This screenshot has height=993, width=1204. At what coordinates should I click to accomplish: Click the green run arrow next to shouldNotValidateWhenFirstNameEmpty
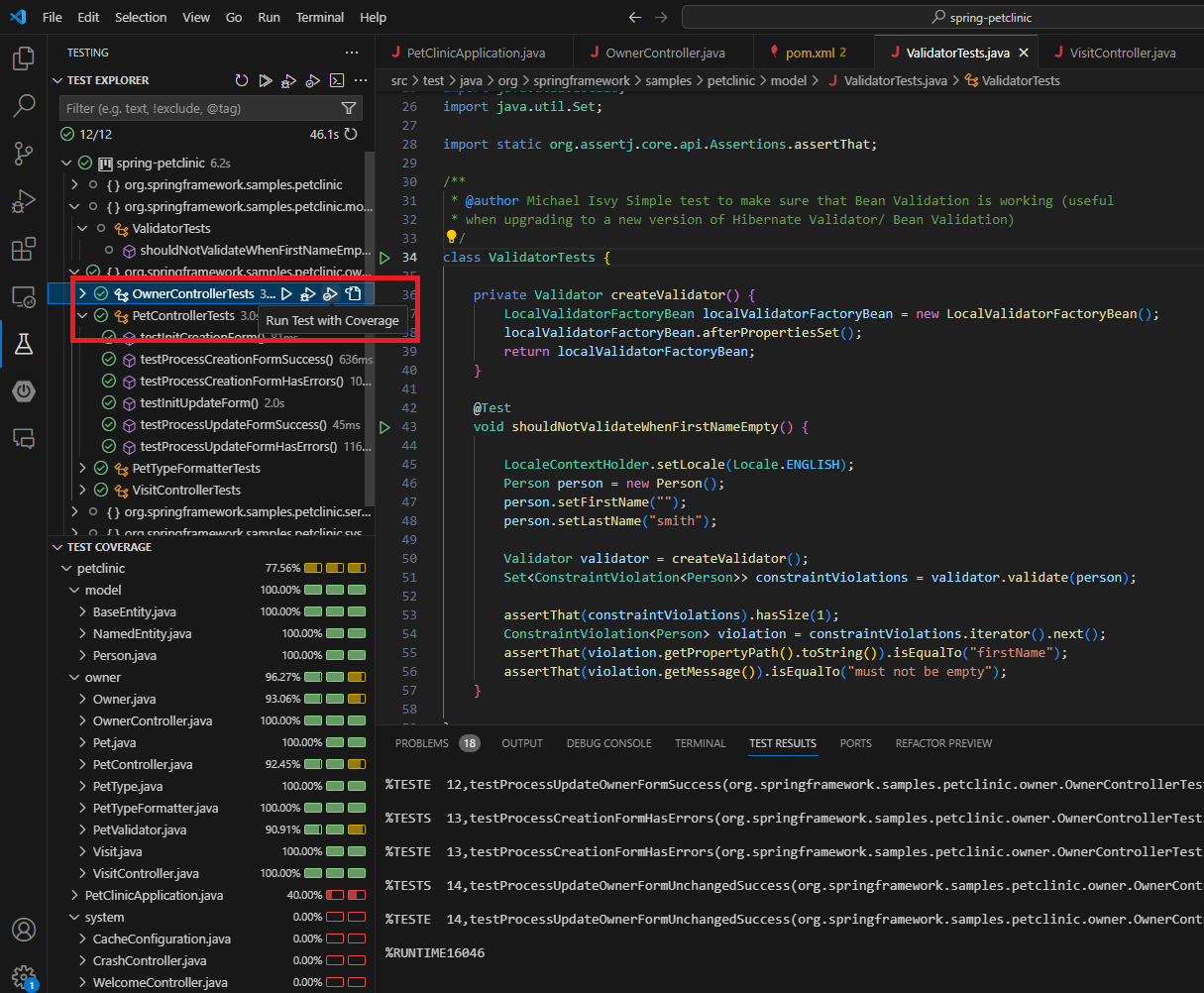coord(383,426)
